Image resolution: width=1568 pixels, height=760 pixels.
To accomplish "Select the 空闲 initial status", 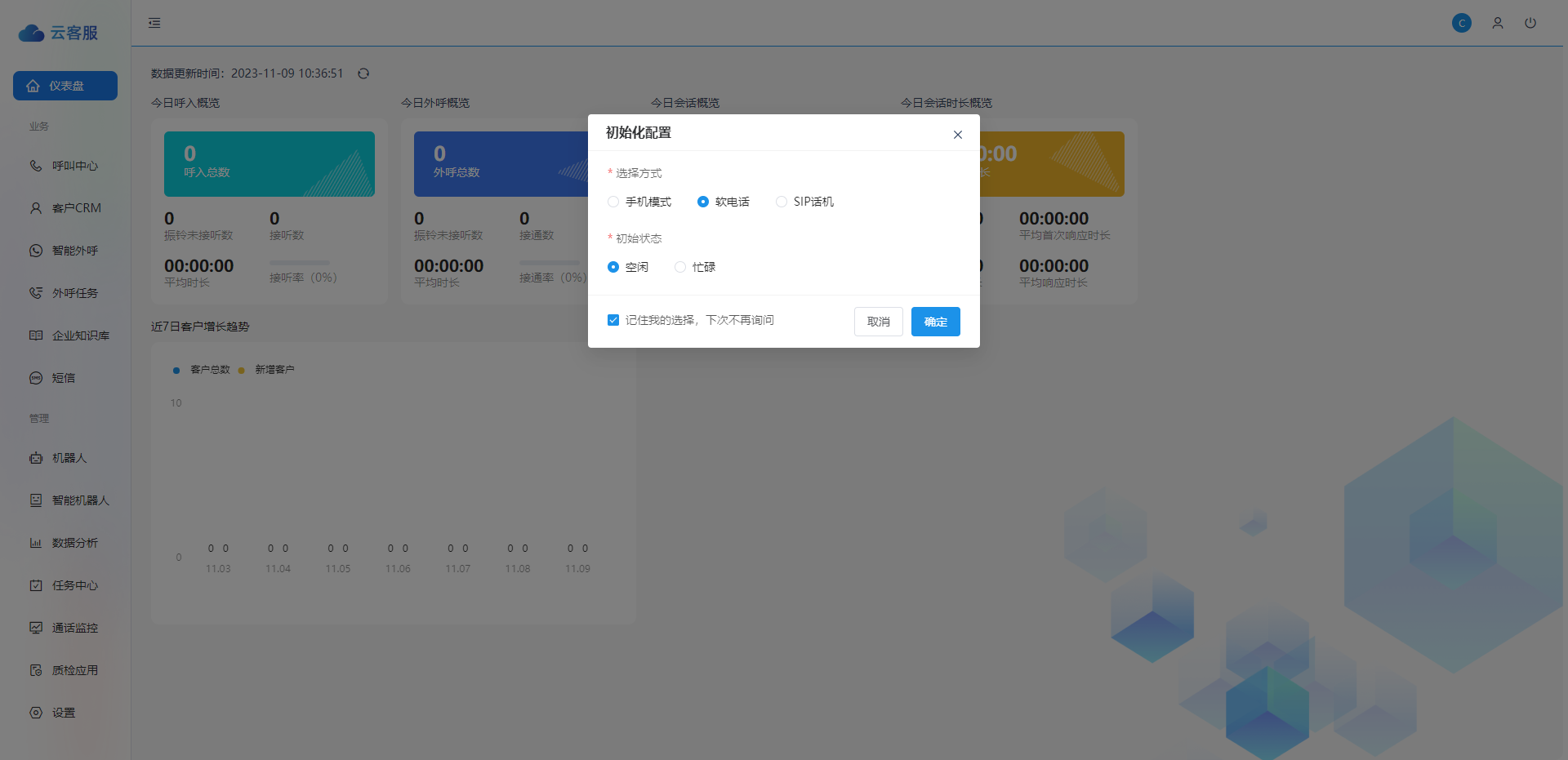I will (x=613, y=267).
